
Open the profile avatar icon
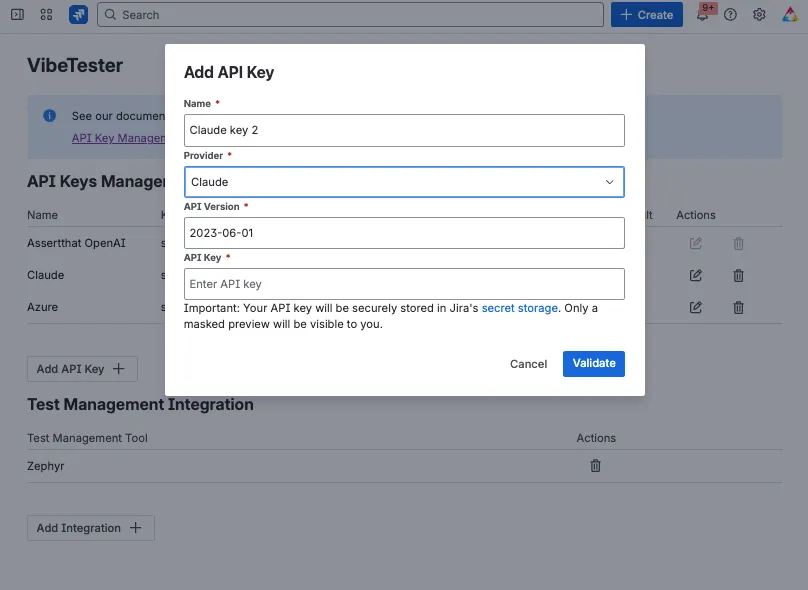click(789, 14)
